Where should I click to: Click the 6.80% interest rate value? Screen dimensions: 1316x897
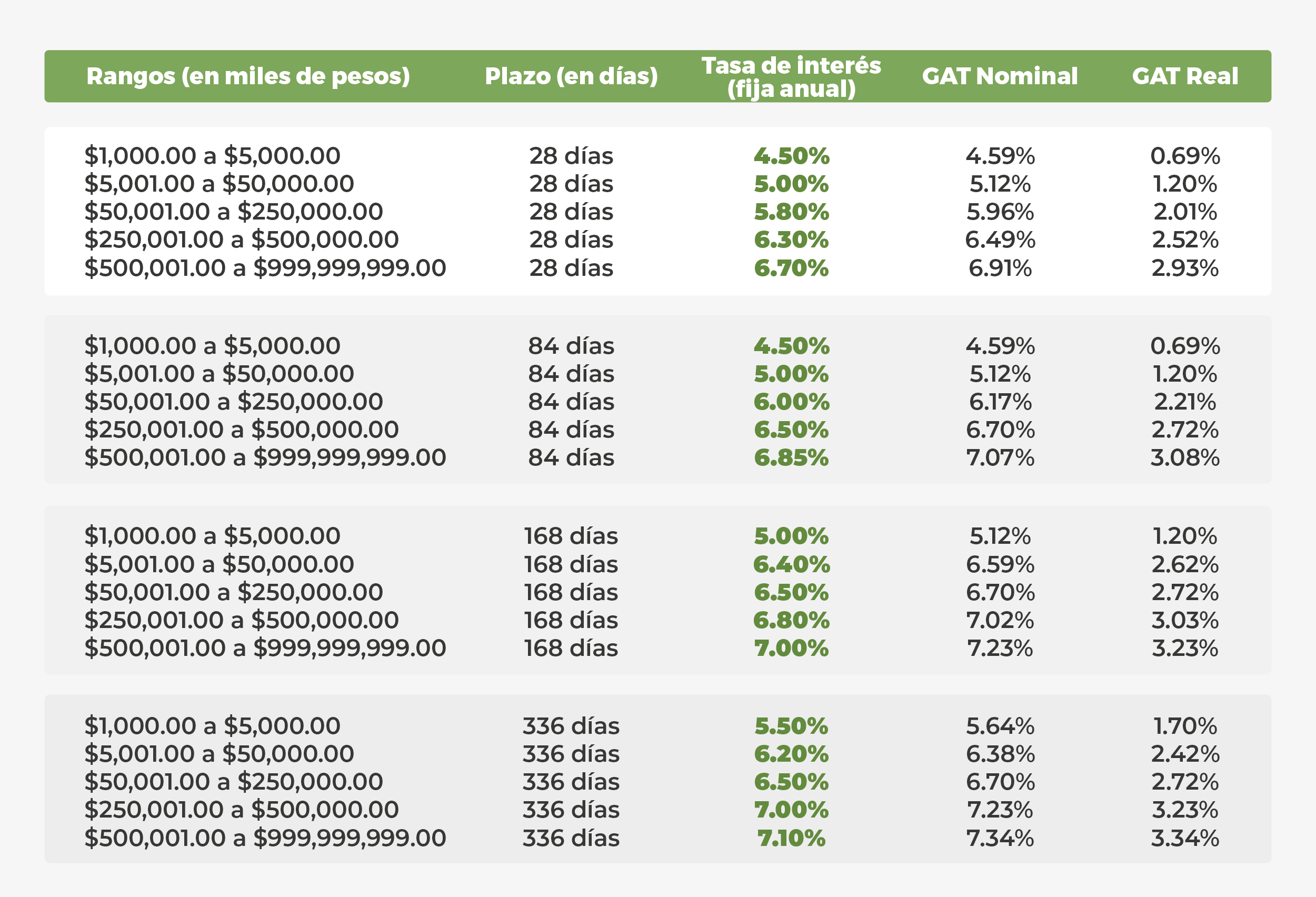[x=791, y=620]
